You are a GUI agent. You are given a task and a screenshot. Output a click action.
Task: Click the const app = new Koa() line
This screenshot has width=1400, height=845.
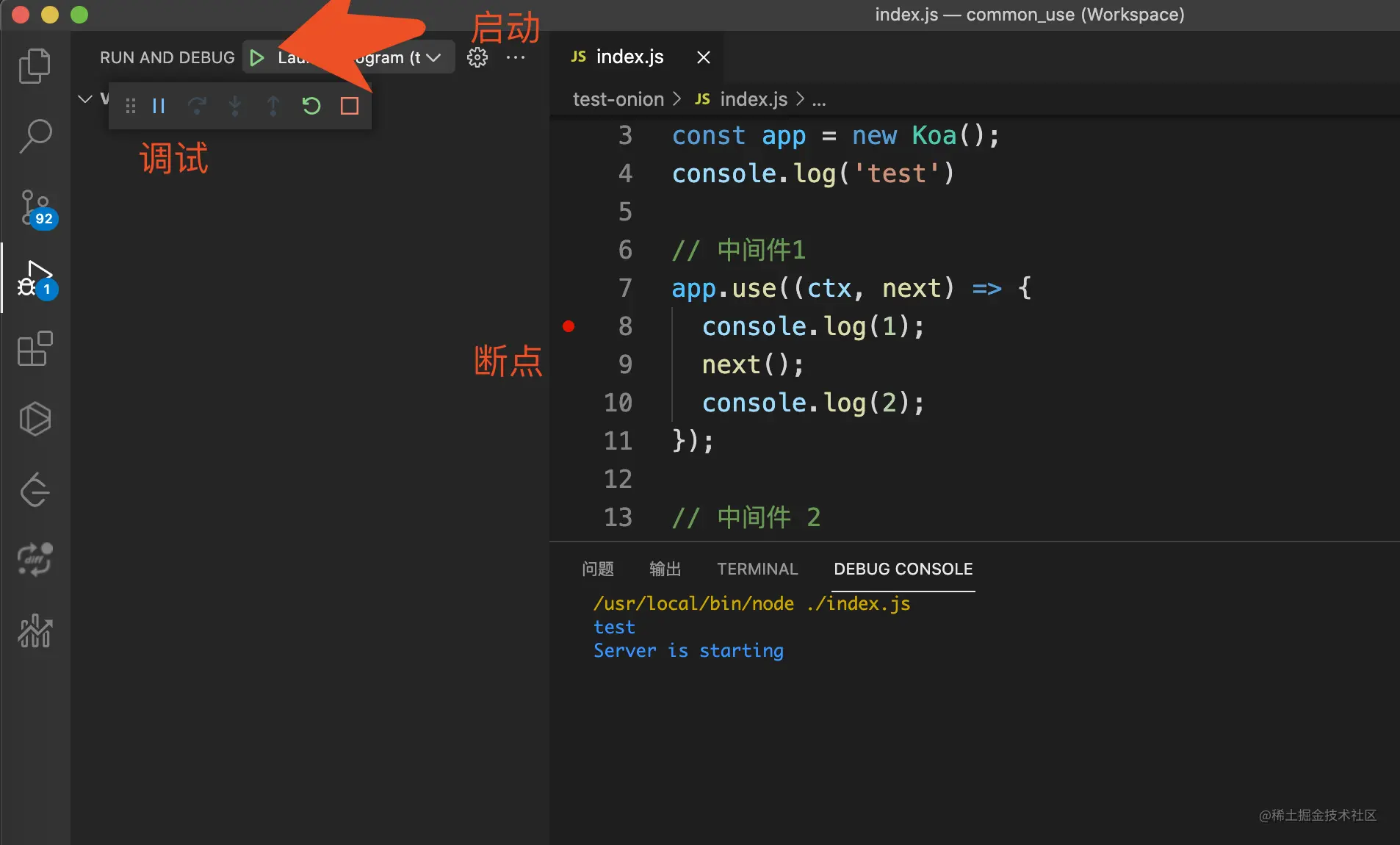click(x=835, y=135)
